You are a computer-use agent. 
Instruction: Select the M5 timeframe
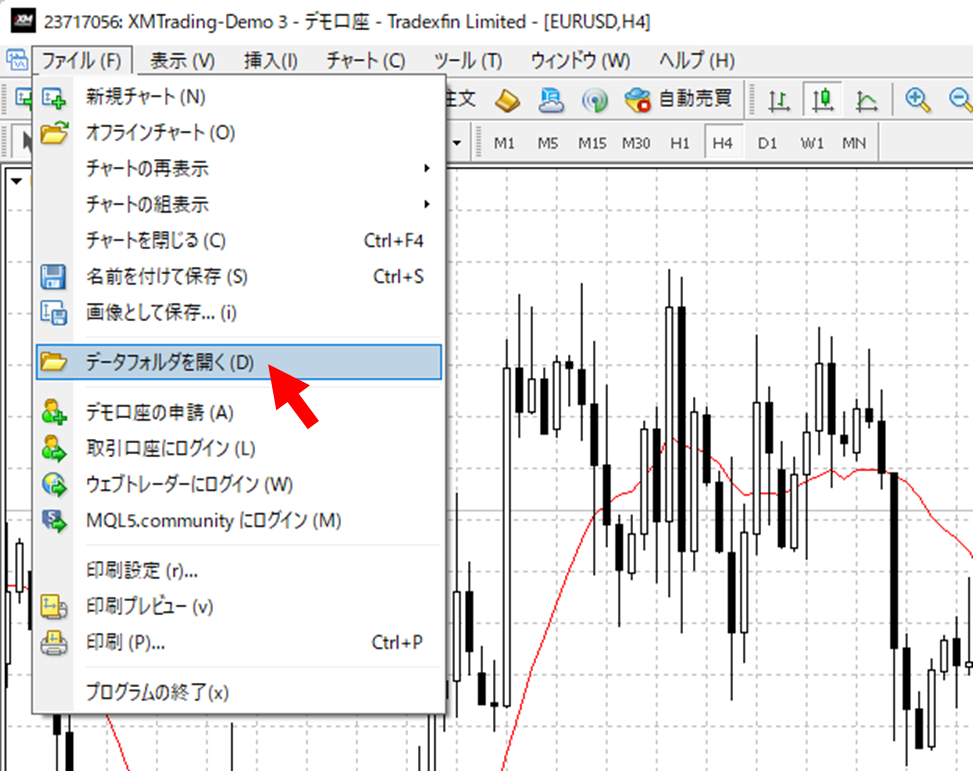pyautogui.click(x=547, y=143)
